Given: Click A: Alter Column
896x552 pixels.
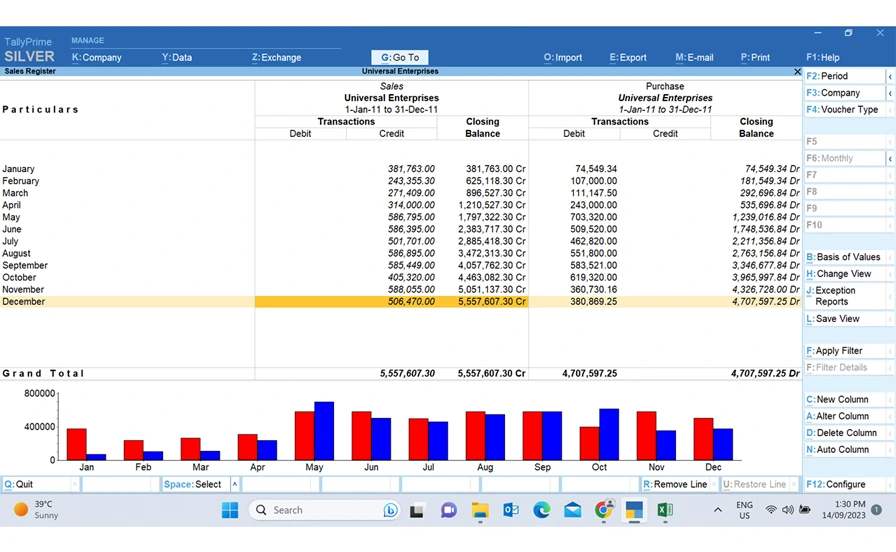Looking at the screenshot, I should pyautogui.click(x=847, y=416).
